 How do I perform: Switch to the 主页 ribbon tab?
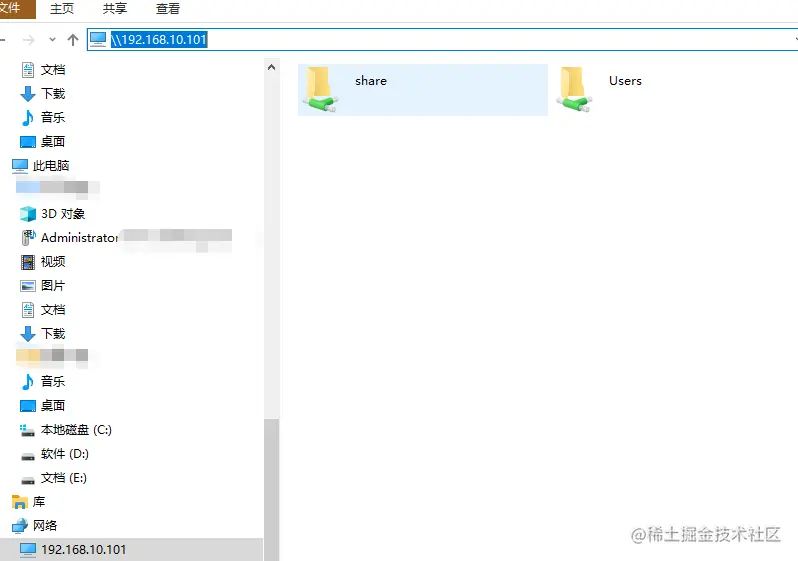pyautogui.click(x=62, y=9)
